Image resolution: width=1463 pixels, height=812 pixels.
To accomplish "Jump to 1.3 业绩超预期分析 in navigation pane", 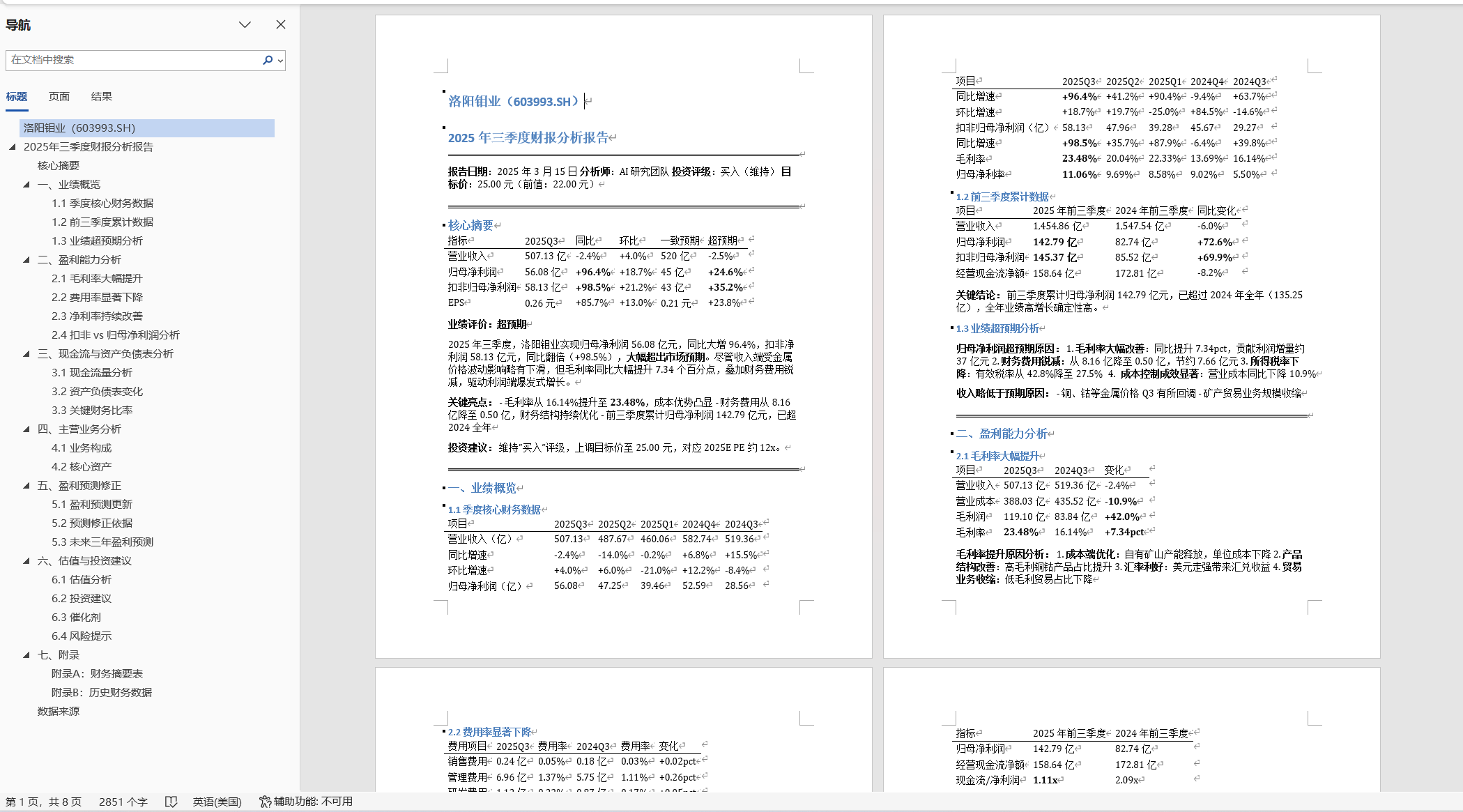I will 97,240.
